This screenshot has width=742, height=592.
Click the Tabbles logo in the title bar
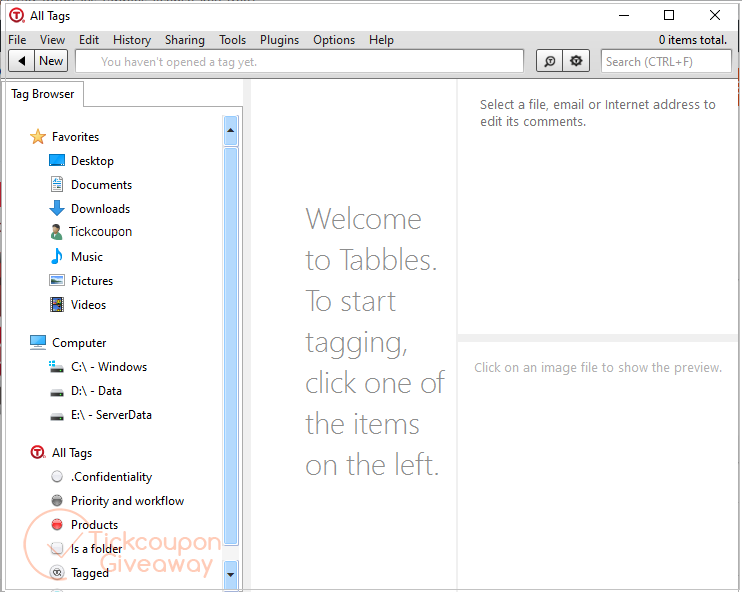(x=17, y=16)
